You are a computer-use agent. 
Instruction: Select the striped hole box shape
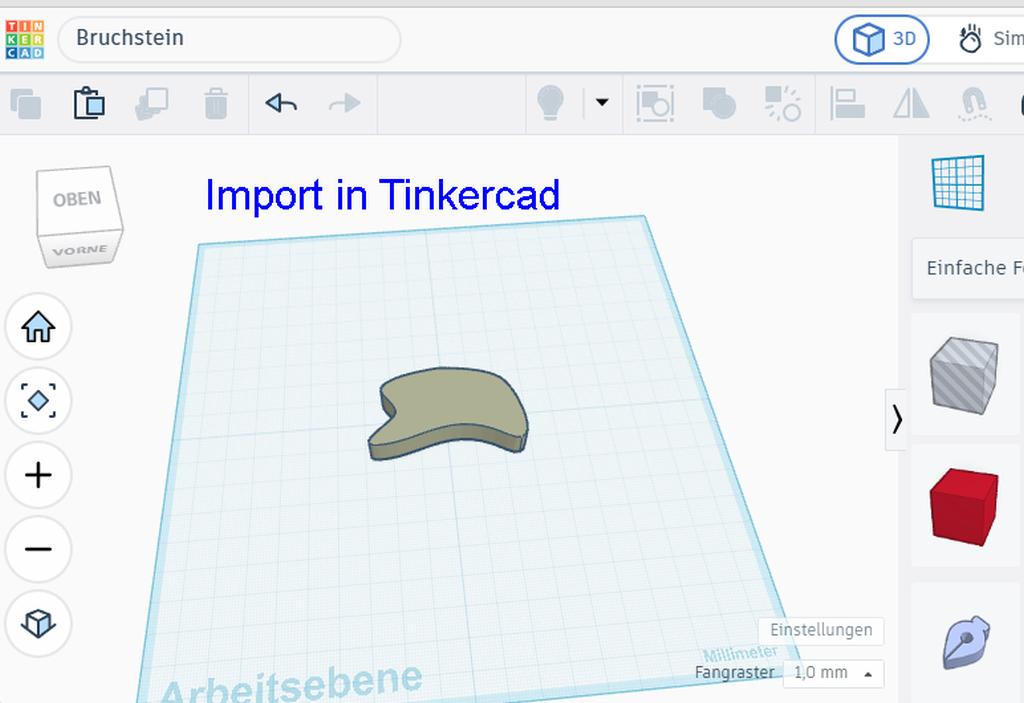964,375
